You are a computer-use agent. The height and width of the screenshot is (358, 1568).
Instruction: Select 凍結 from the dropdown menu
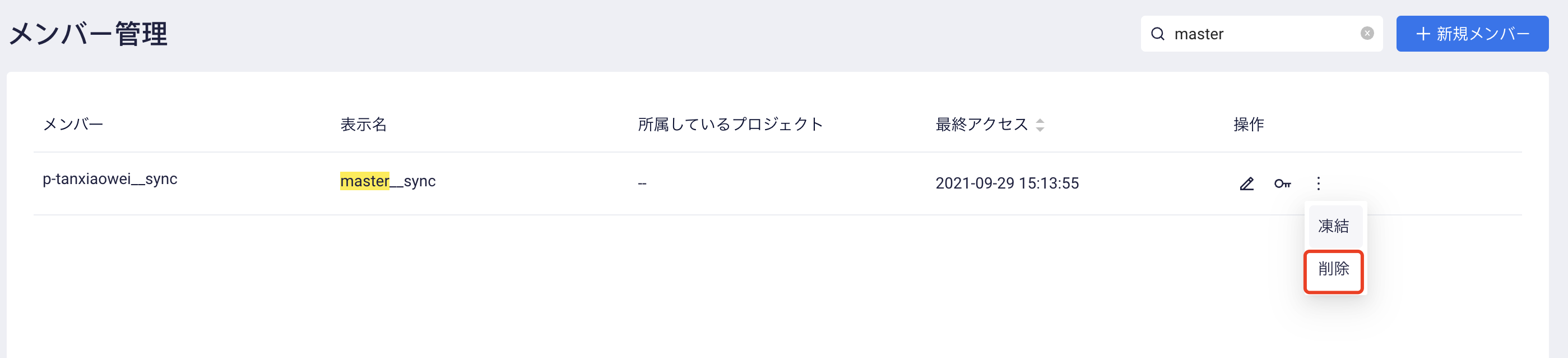[1334, 226]
